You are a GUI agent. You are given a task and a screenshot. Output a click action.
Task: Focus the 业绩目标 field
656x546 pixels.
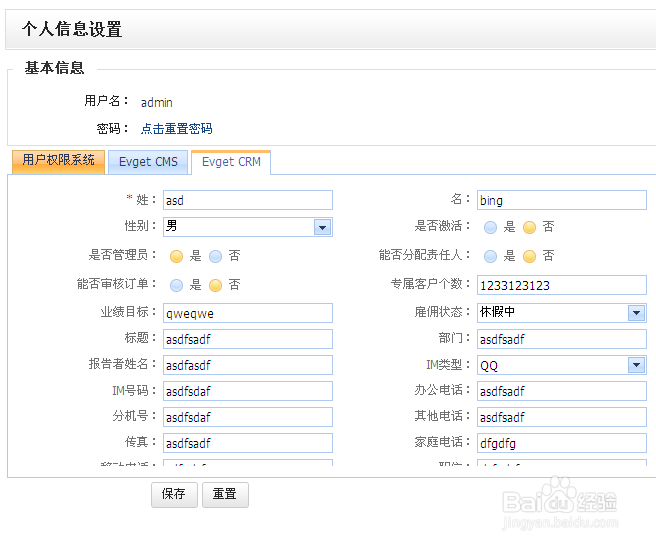pos(247,313)
